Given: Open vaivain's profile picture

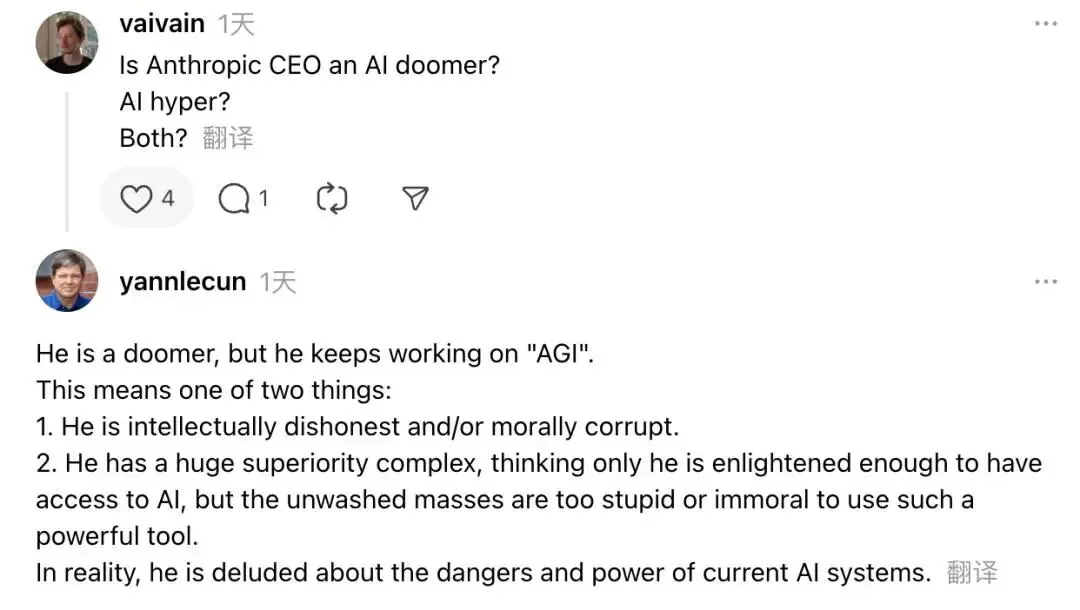Looking at the screenshot, I should click(67, 43).
